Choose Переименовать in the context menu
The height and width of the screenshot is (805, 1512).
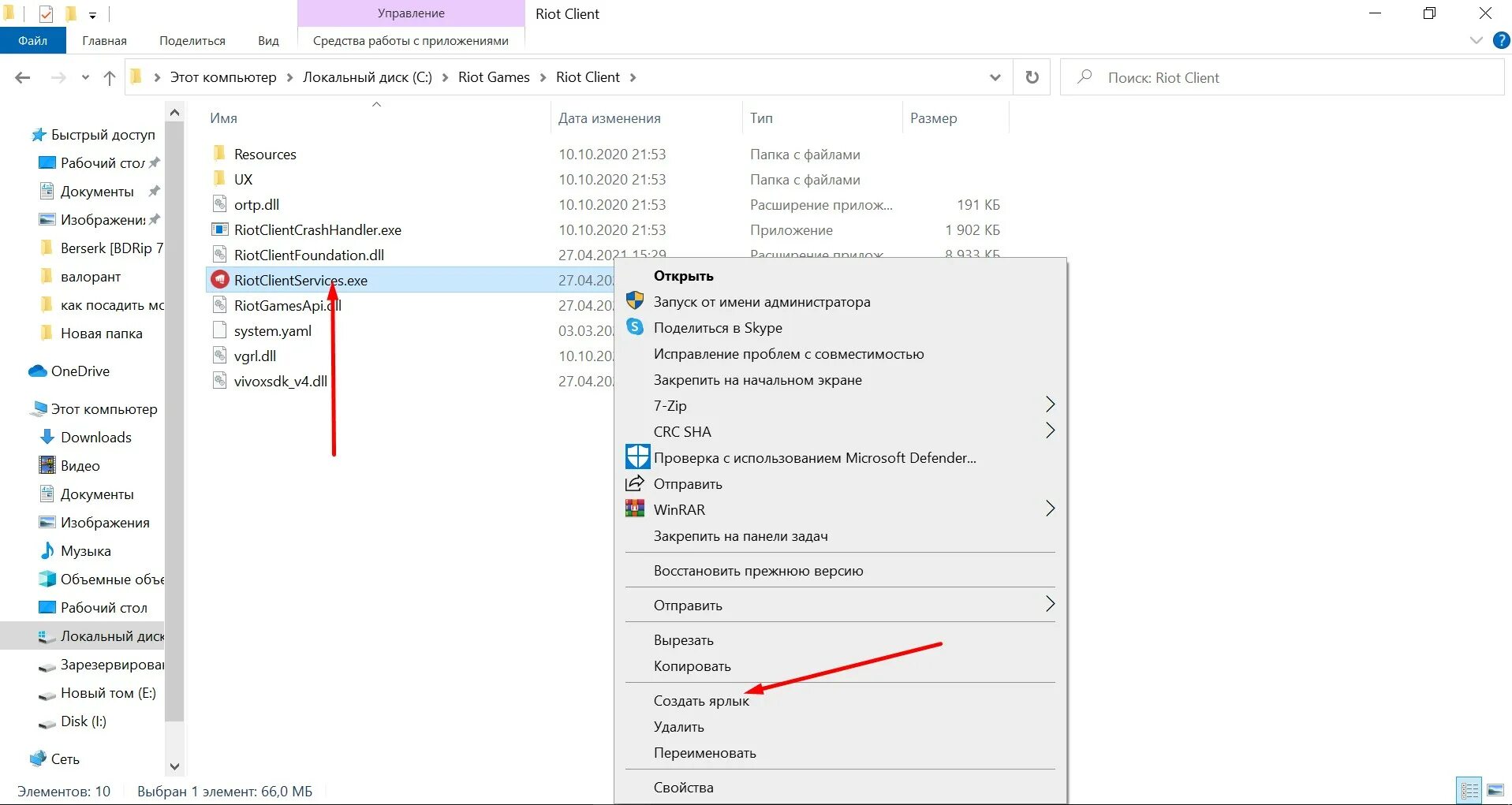704,752
